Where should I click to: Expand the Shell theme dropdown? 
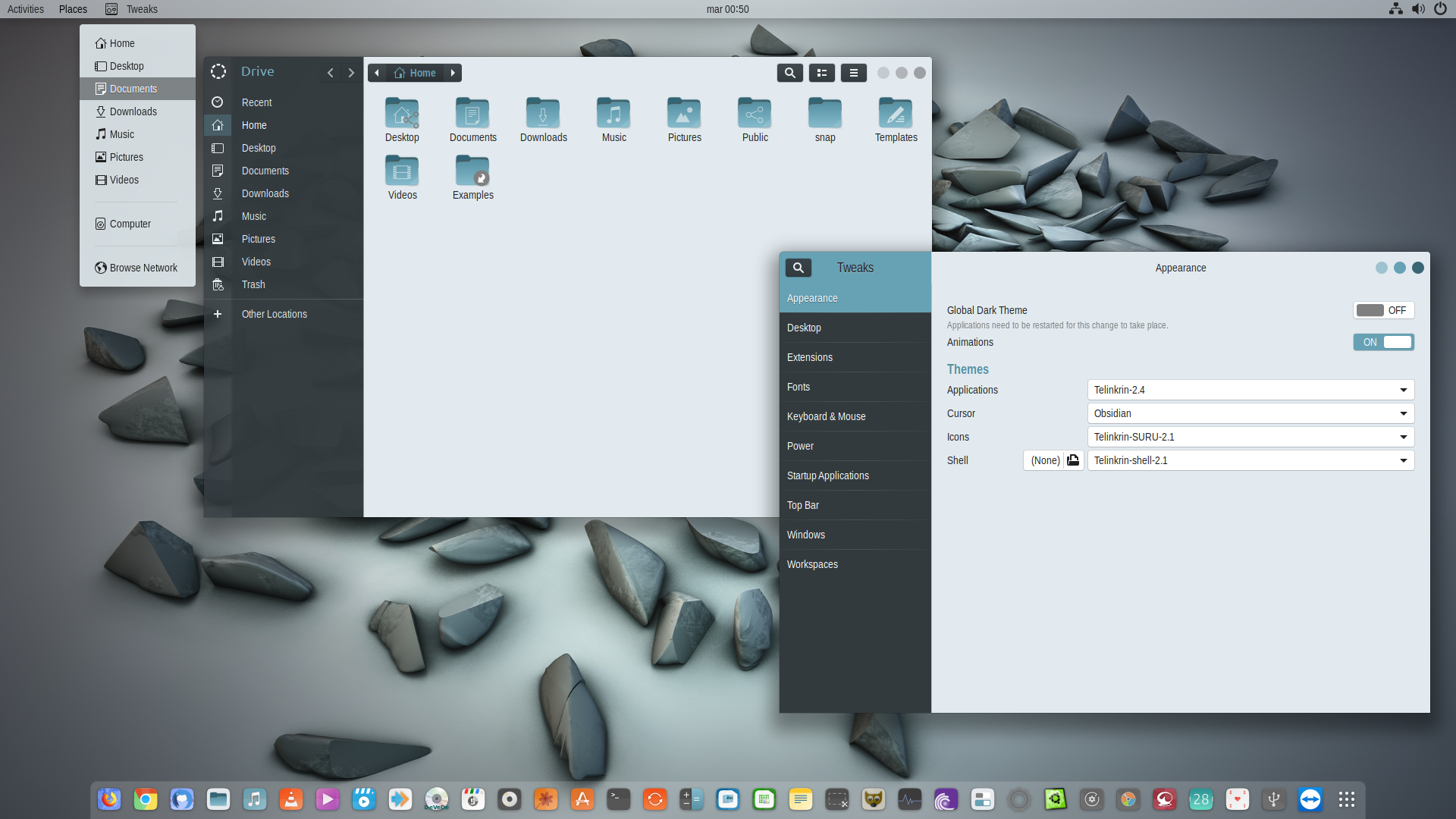coord(1250,460)
